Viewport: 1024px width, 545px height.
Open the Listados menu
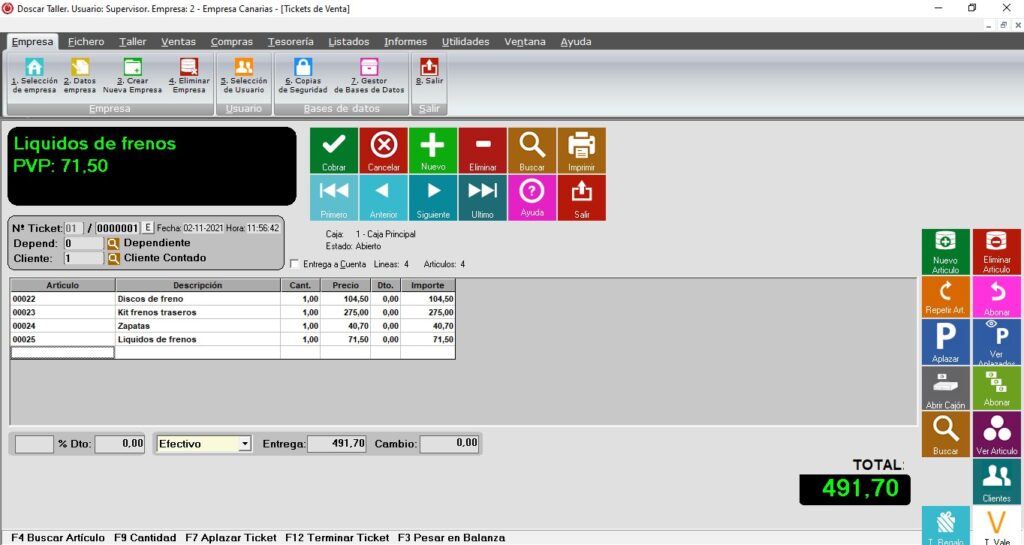(x=348, y=42)
